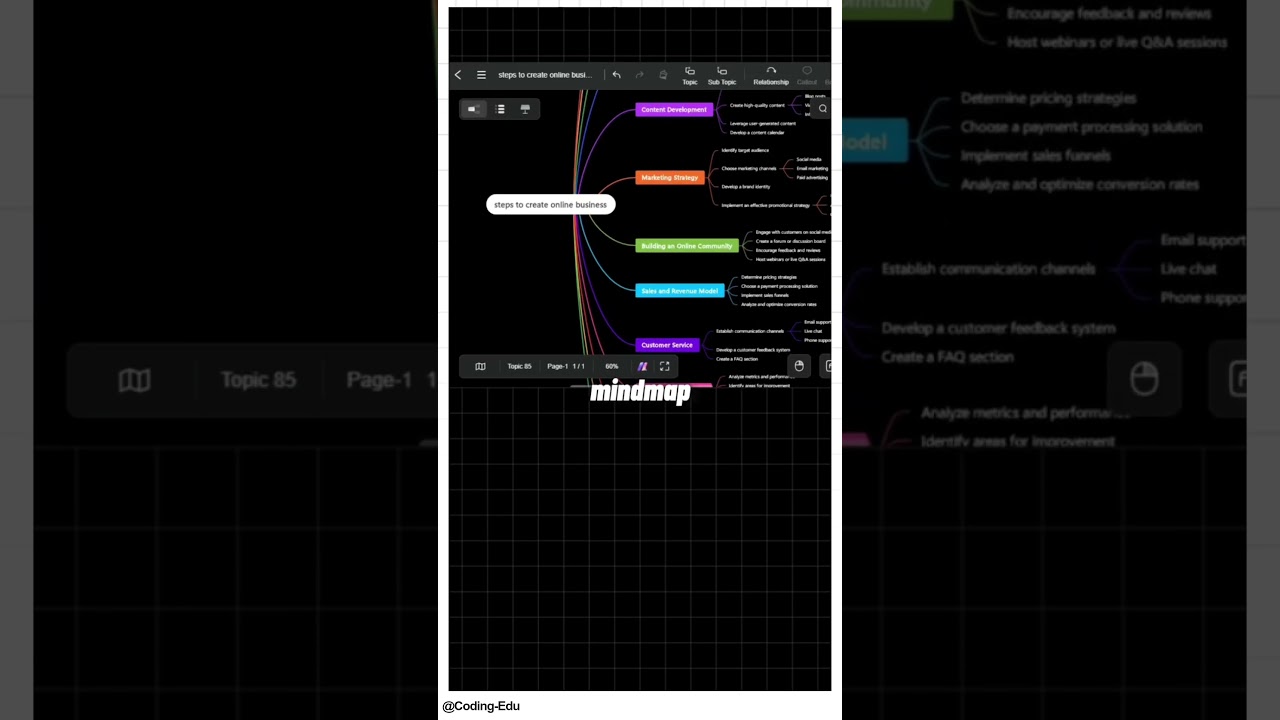Select the central node 'steps to create online business'
This screenshot has width=1280, height=720.
[x=550, y=204]
